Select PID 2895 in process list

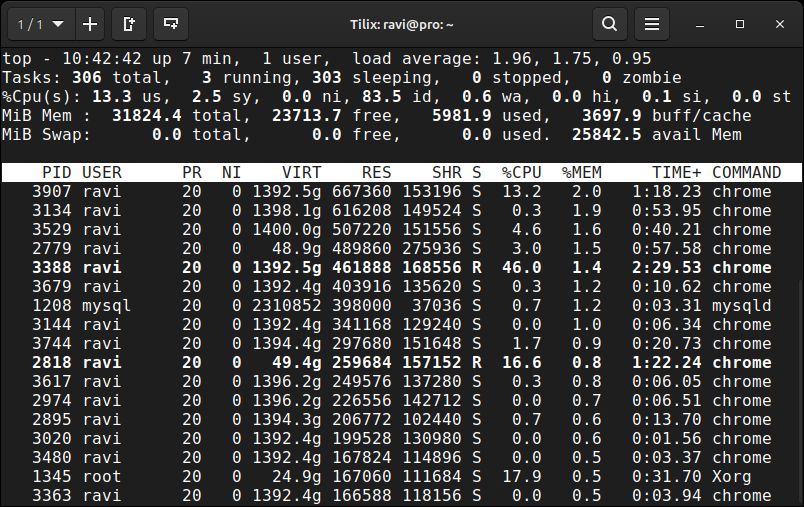coord(51,419)
